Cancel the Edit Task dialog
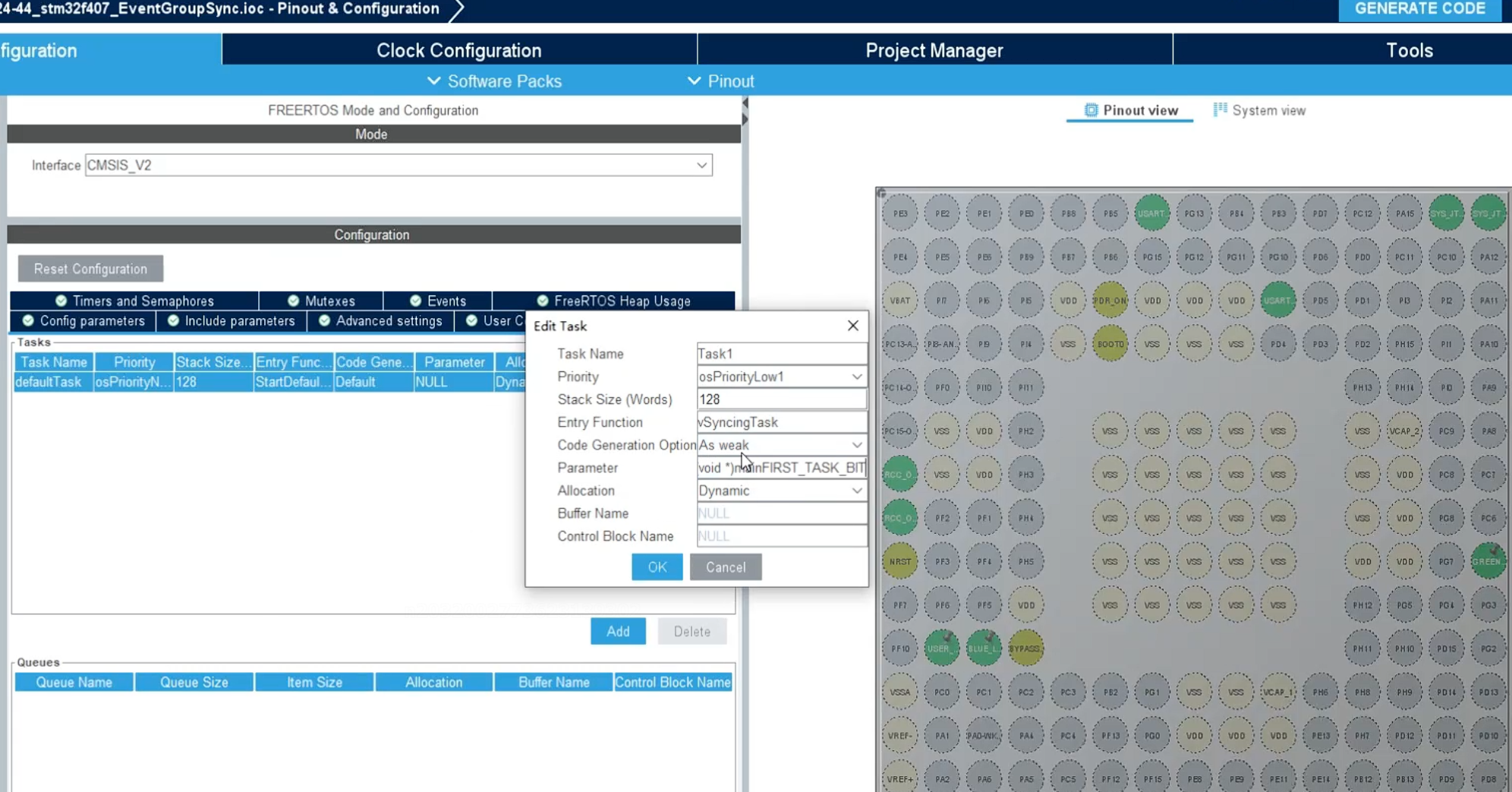Viewport: 1512px width, 792px height. click(726, 567)
